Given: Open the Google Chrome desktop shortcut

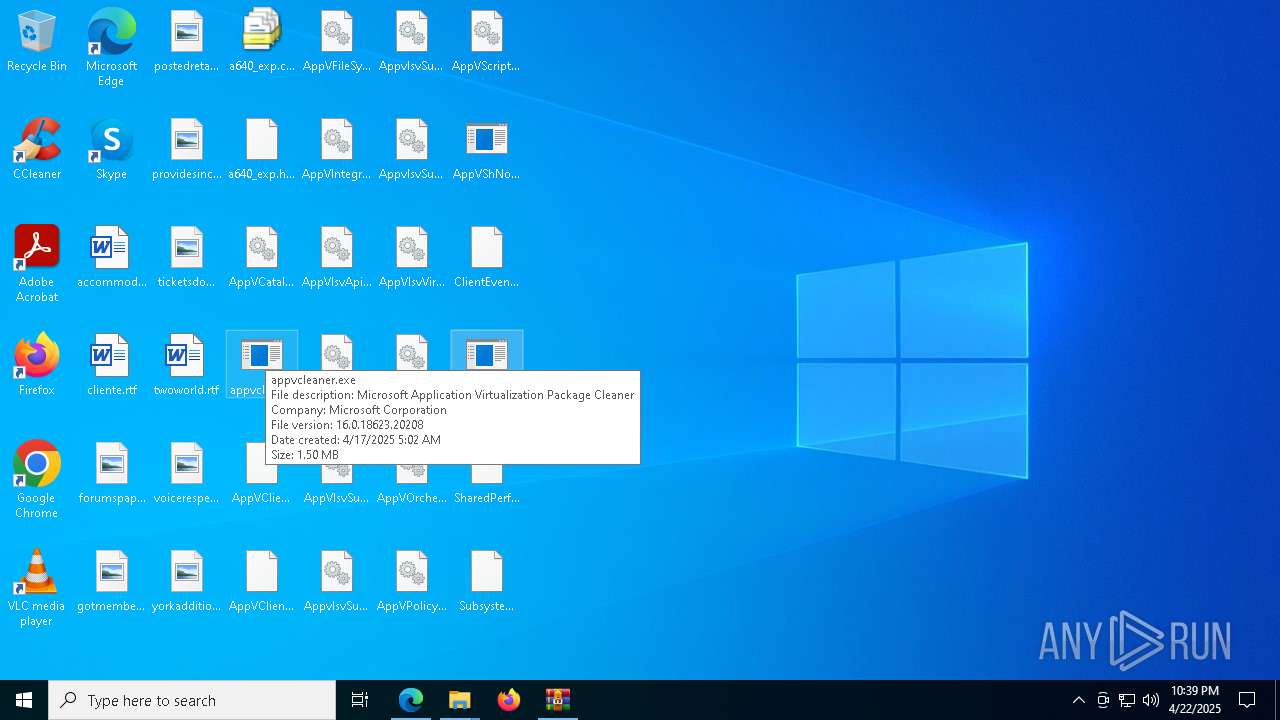Looking at the screenshot, I should click(x=37, y=480).
